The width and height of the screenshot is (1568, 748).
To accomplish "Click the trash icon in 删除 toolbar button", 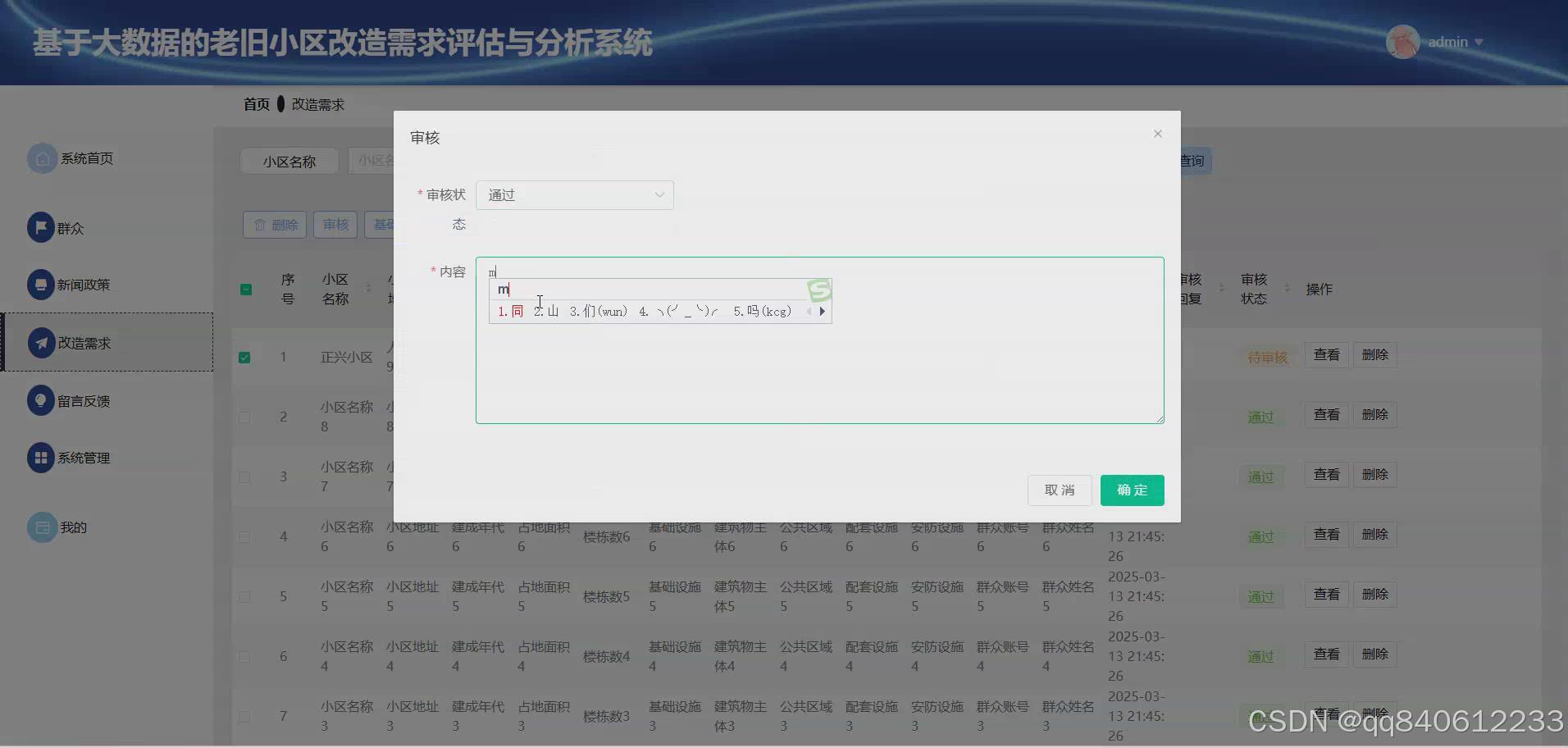I will [x=260, y=225].
